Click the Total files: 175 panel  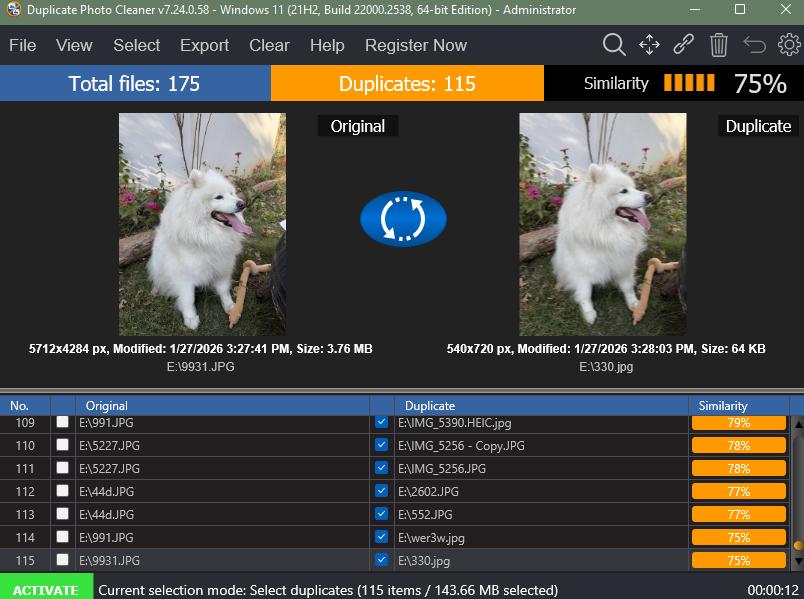135,83
